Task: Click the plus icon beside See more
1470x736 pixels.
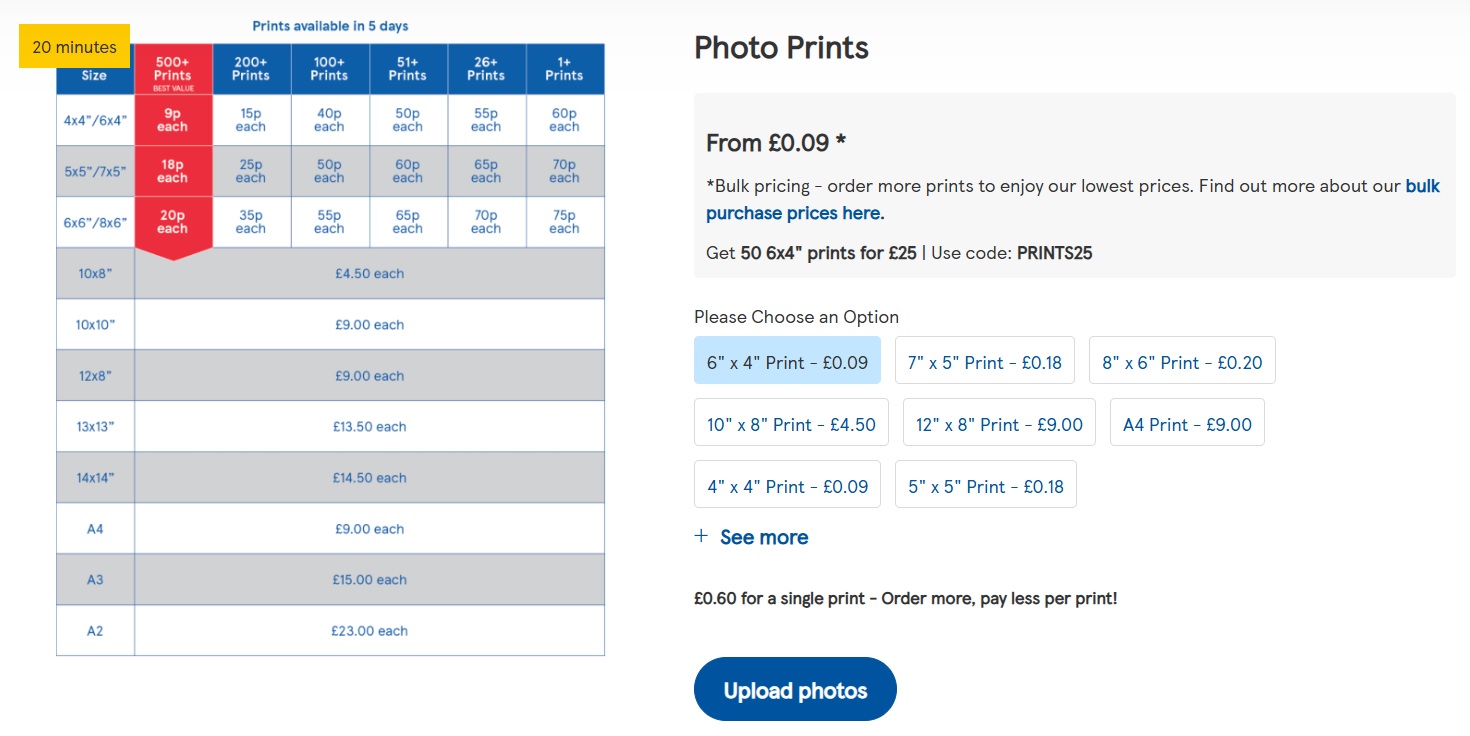Action: 701,537
